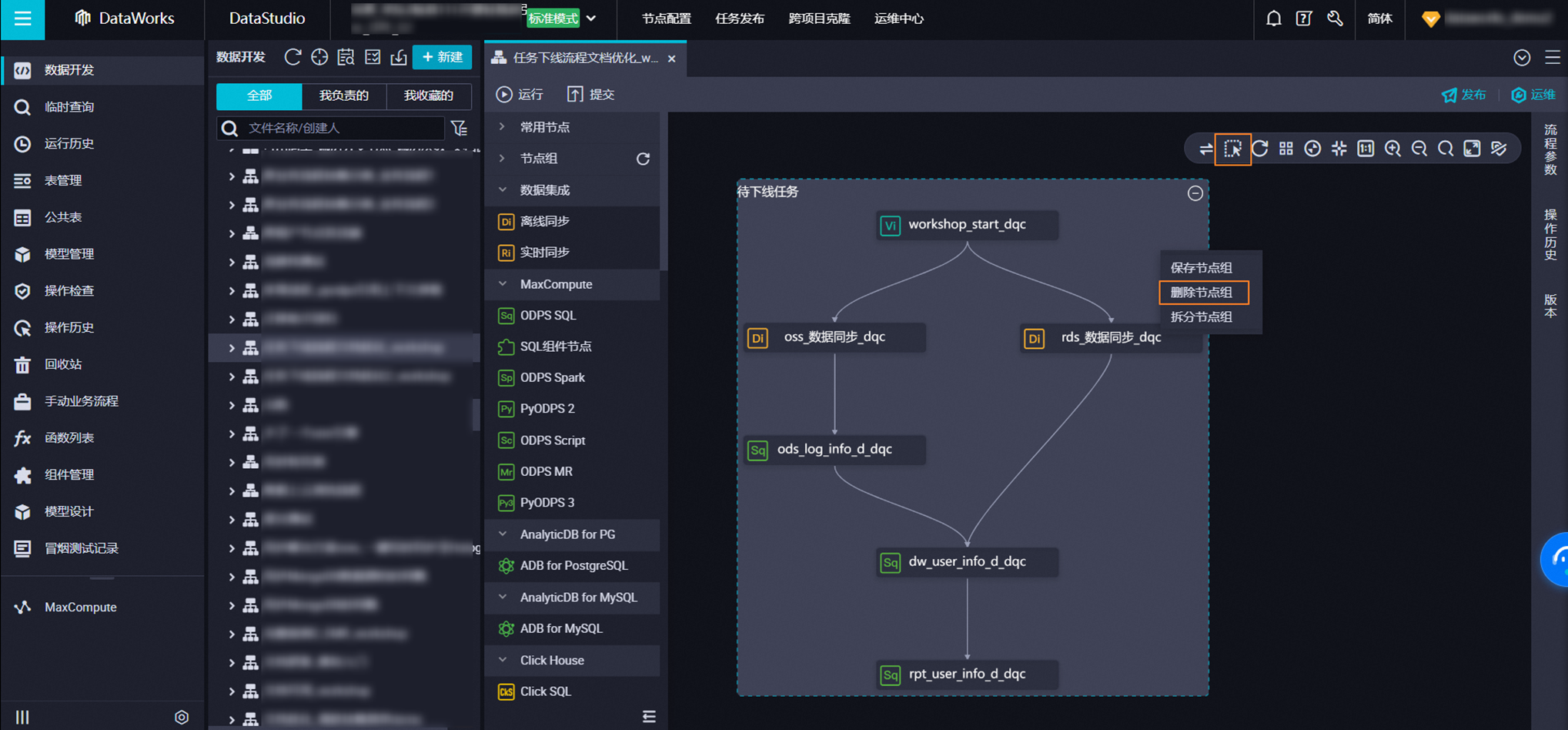Screen dimensions: 1568x730
Task: Click the checklist icon in 数据开发 header
Action: coord(373,58)
